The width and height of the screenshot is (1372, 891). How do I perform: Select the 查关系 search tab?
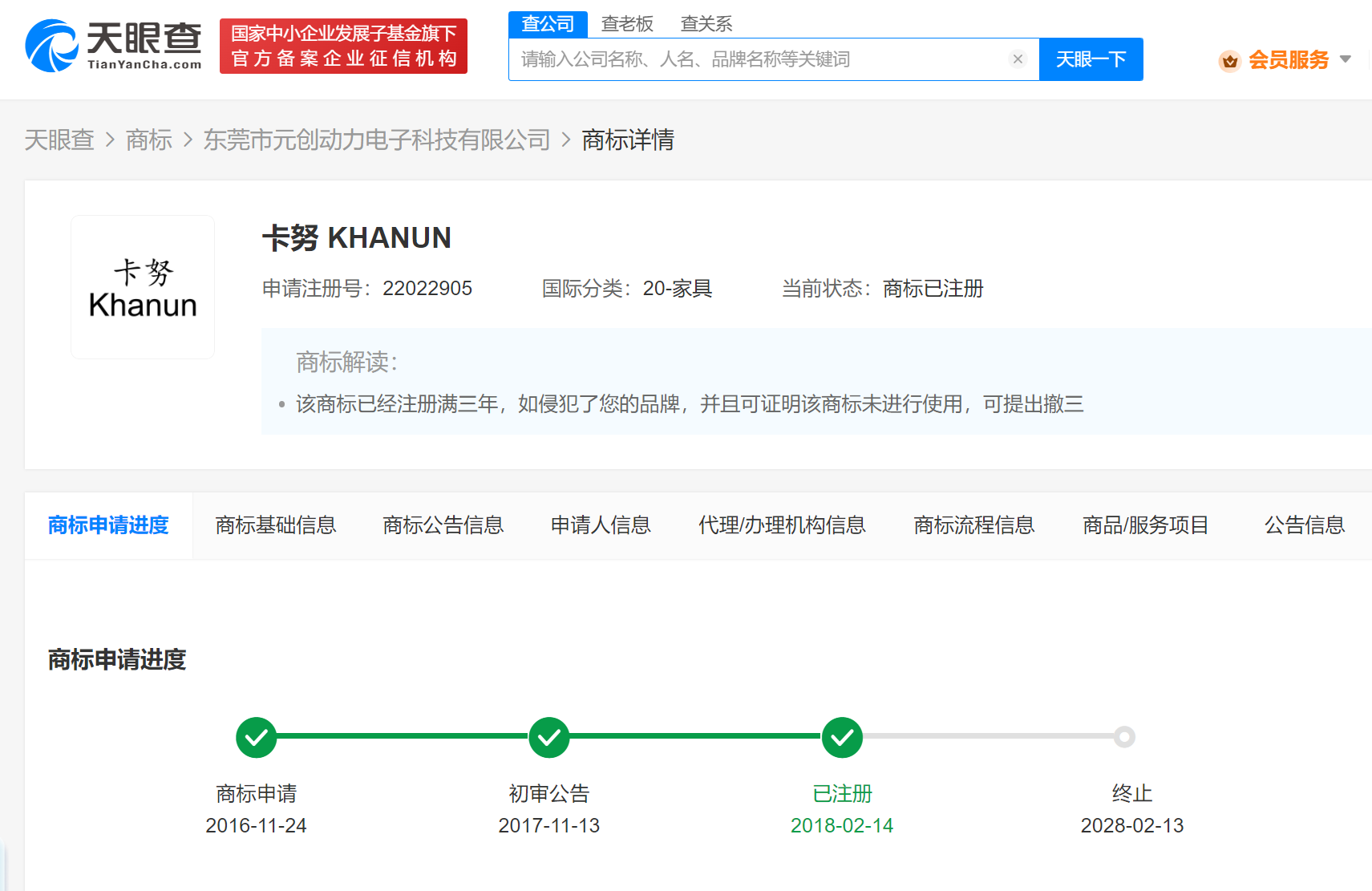706,24
